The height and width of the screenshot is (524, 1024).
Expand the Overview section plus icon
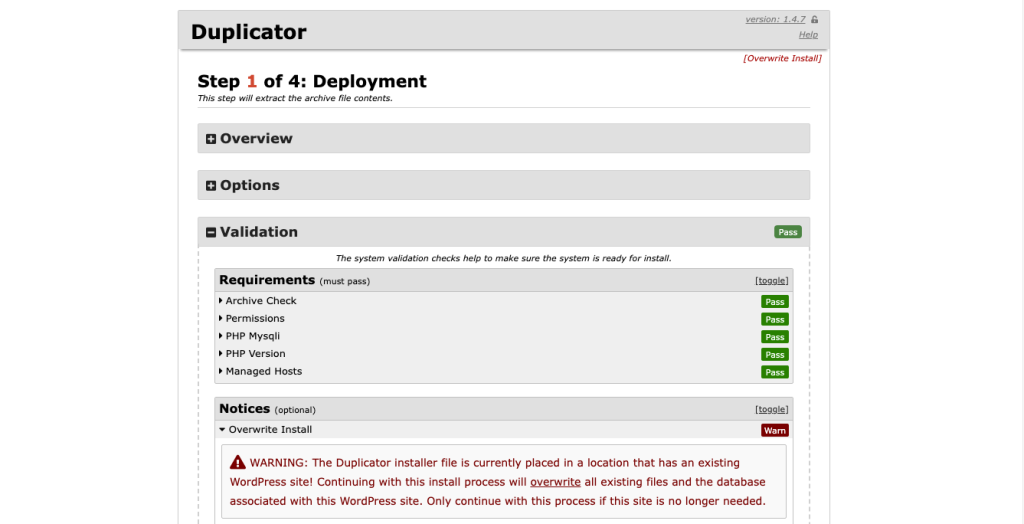(211, 139)
